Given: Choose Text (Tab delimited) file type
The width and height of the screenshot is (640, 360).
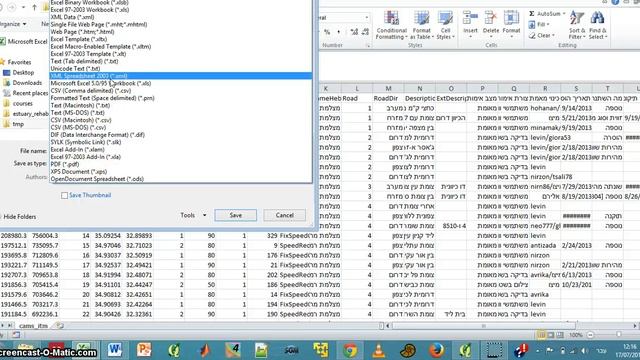Looking at the screenshot, I should click(84, 61).
